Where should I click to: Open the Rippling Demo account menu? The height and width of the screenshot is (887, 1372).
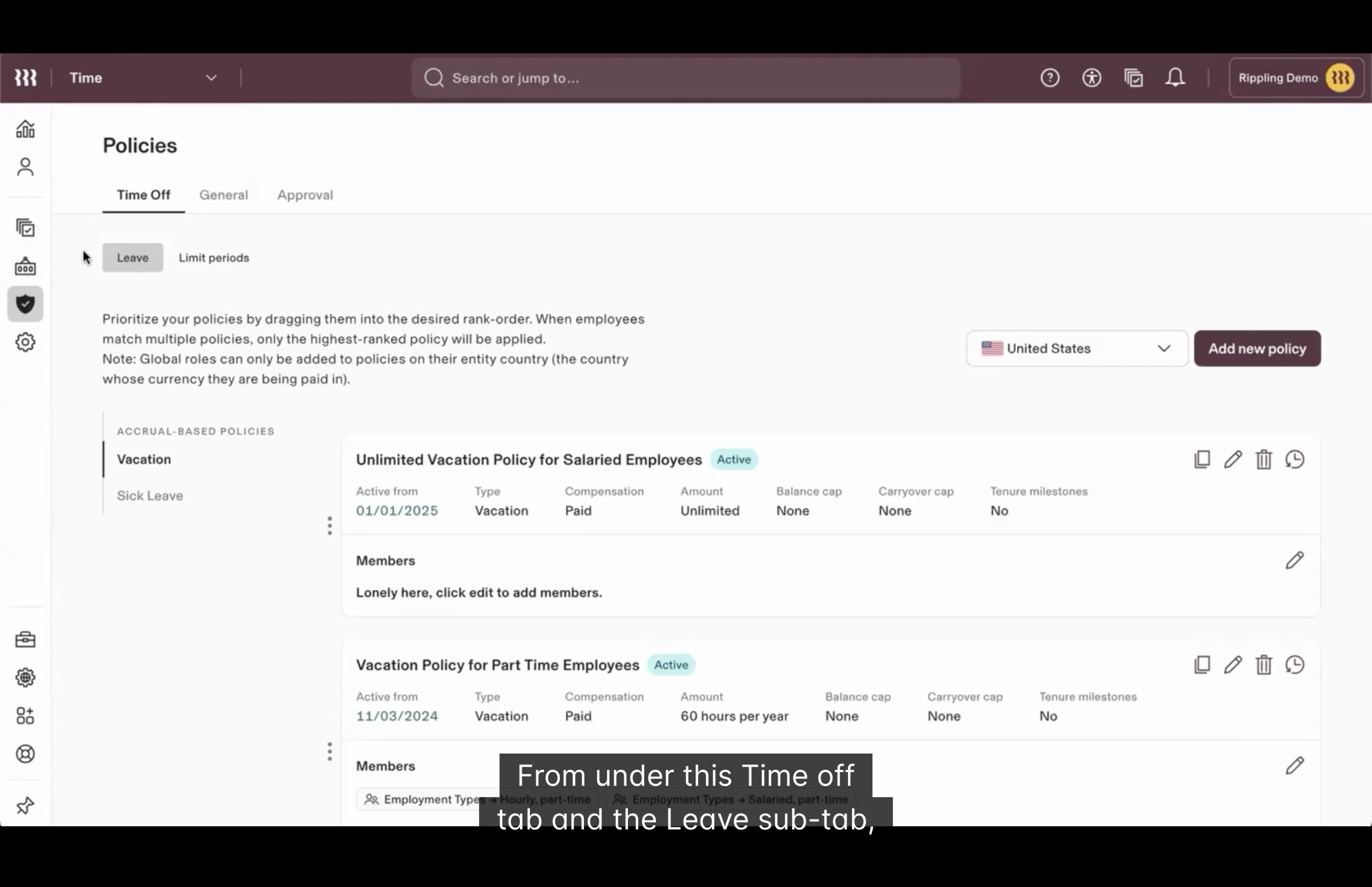1296,78
